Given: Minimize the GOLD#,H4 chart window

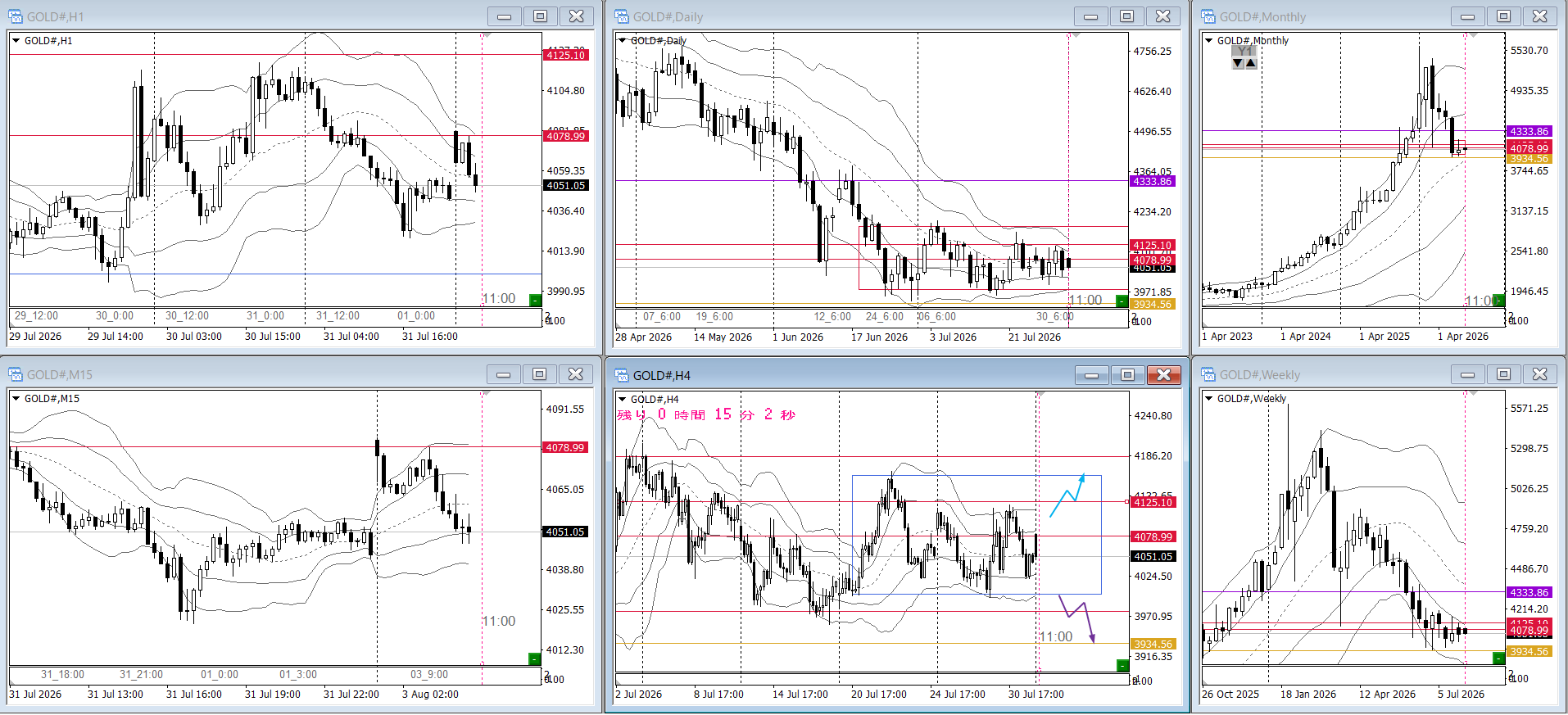Looking at the screenshot, I should pos(1092,375).
